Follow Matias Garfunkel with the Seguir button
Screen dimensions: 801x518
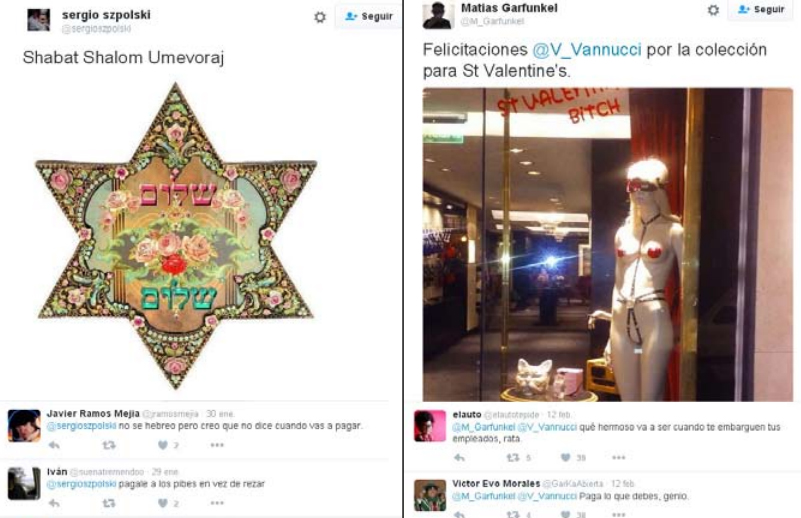click(761, 10)
